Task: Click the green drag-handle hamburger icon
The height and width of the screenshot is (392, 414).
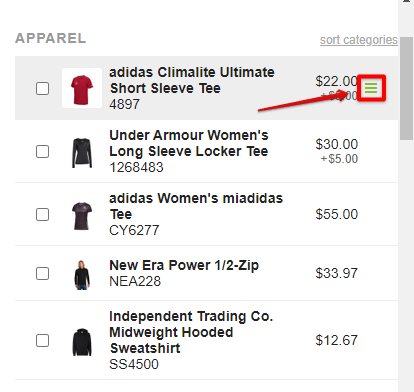Action: [x=371, y=88]
